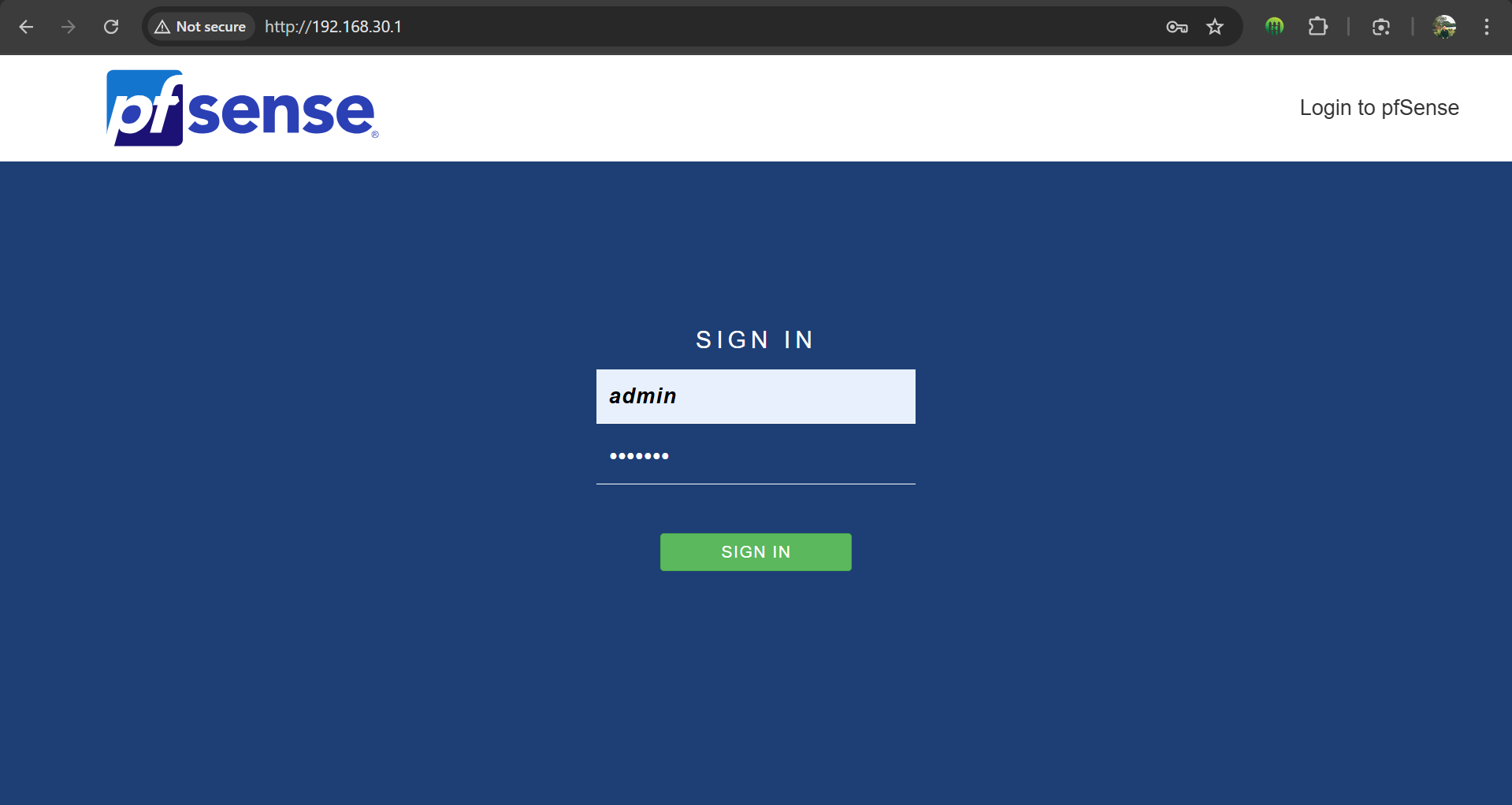Reload the pfSense login page
This screenshot has height=805, width=1512.
coord(111,27)
